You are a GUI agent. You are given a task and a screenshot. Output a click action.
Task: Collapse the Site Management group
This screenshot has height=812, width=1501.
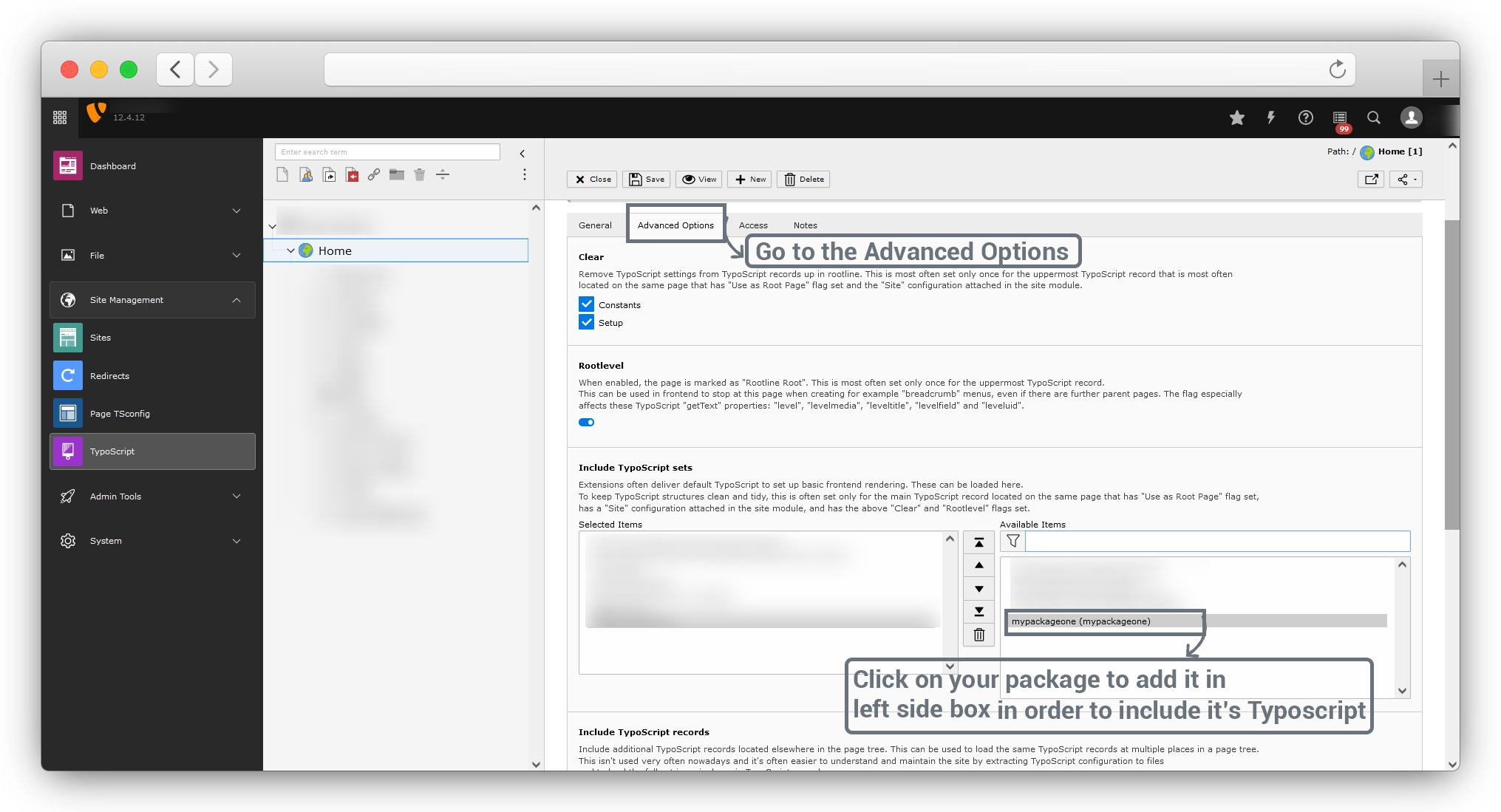point(236,300)
